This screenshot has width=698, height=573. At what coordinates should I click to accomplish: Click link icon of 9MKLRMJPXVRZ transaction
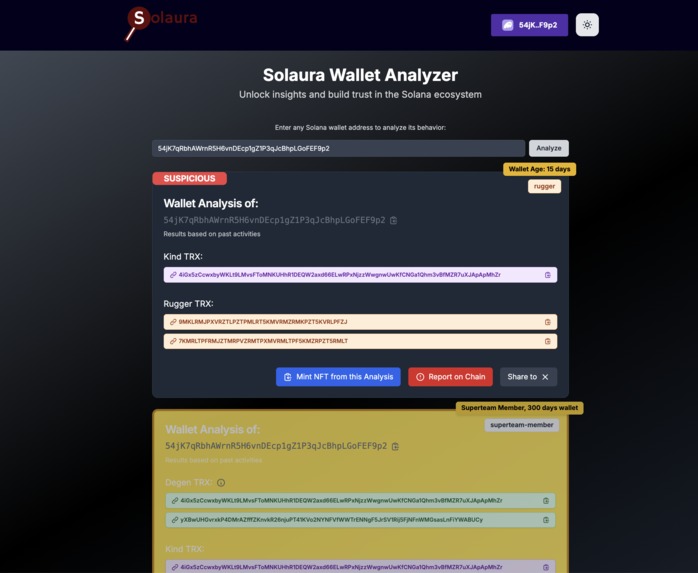(x=173, y=322)
